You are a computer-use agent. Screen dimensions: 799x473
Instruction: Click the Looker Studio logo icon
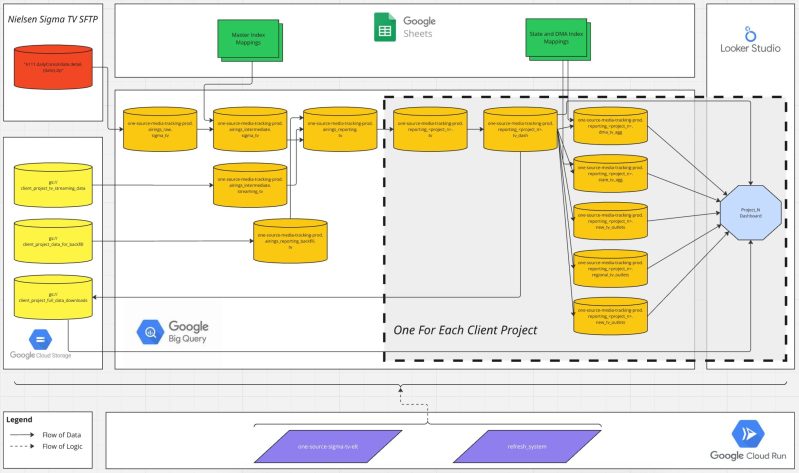point(752,27)
